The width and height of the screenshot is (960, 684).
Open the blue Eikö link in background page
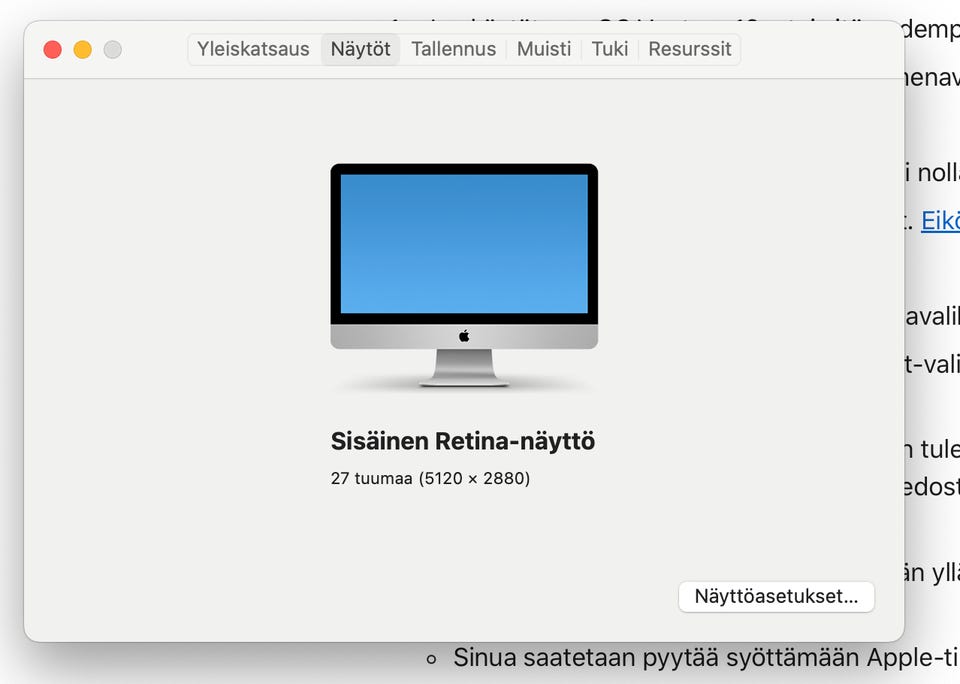[940, 220]
